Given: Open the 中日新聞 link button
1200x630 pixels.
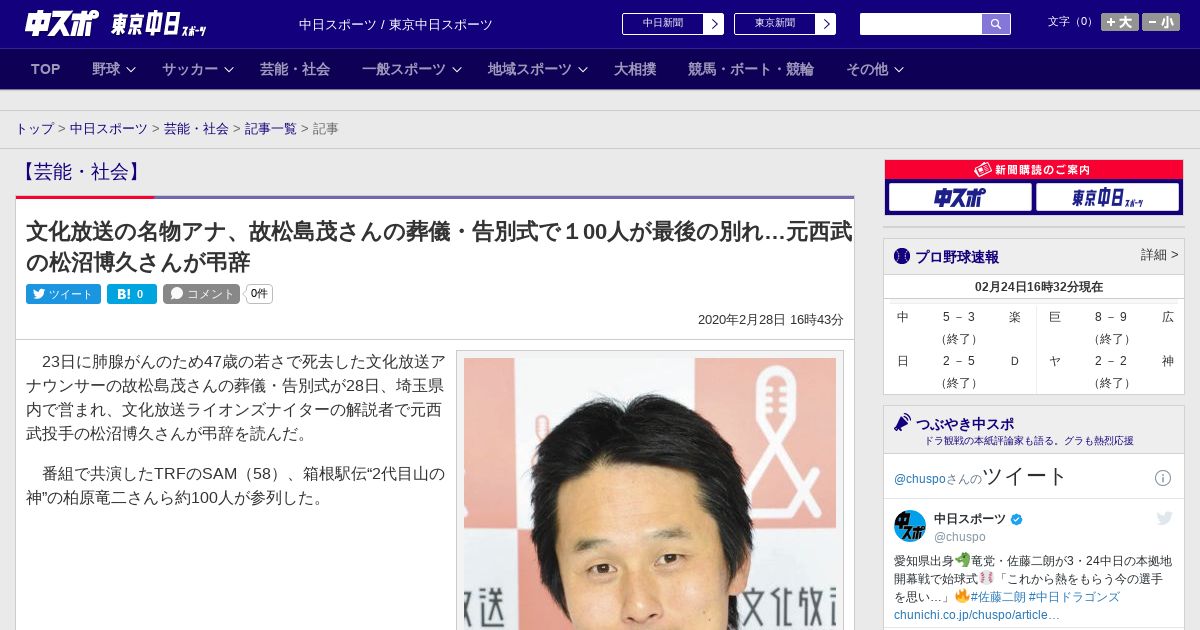Looking at the screenshot, I should pos(663,24).
